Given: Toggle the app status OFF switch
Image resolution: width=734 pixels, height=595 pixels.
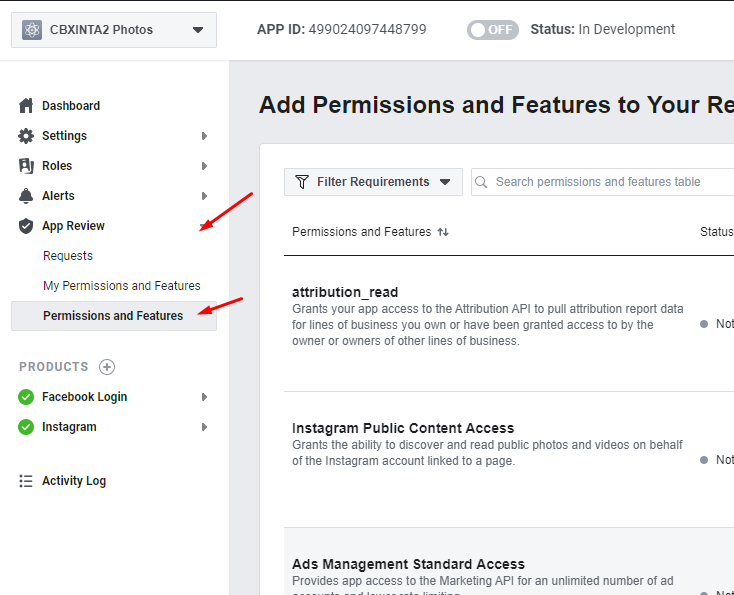Looking at the screenshot, I should pyautogui.click(x=492, y=30).
